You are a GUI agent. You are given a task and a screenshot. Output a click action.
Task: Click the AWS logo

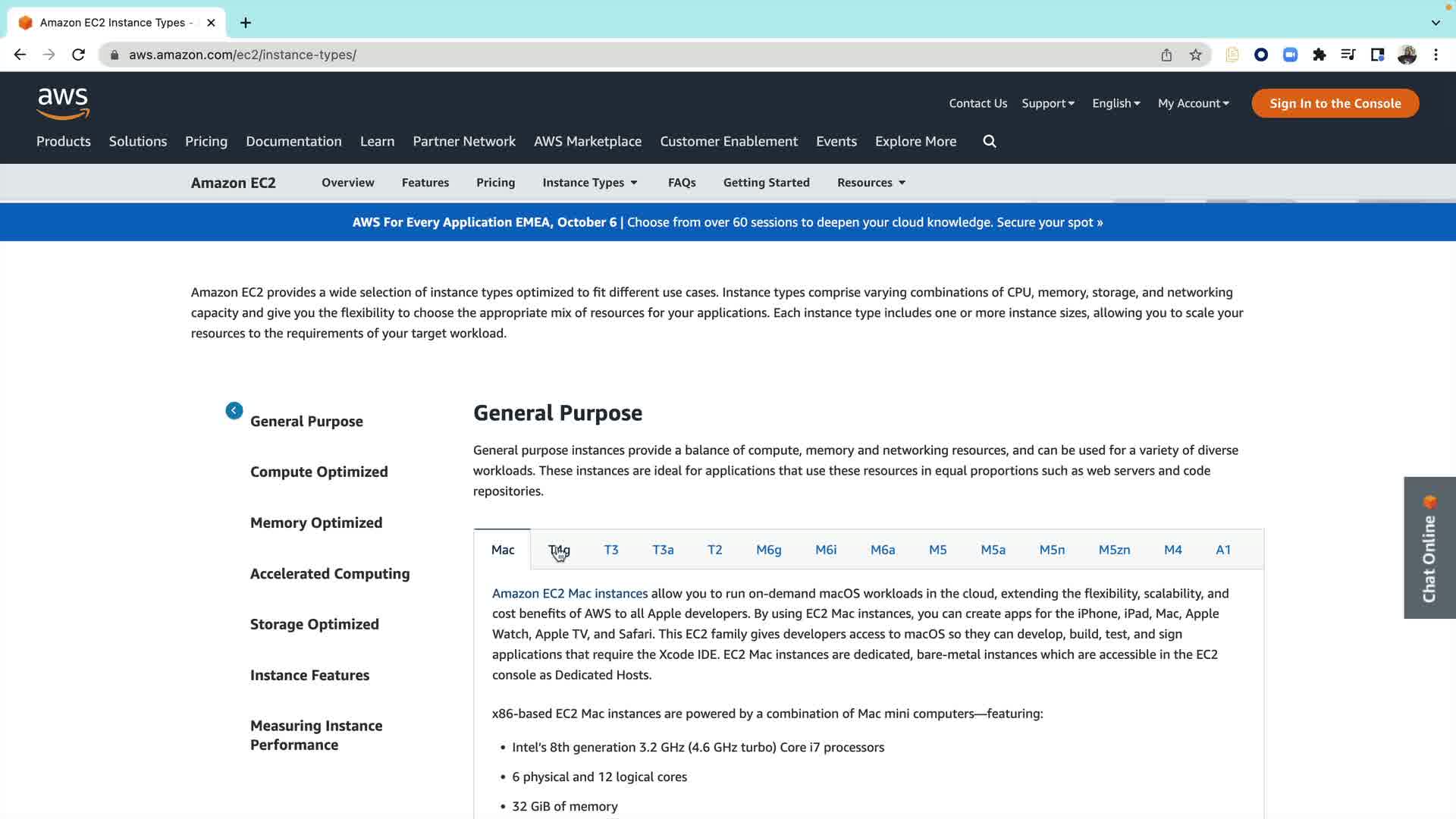[63, 103]
